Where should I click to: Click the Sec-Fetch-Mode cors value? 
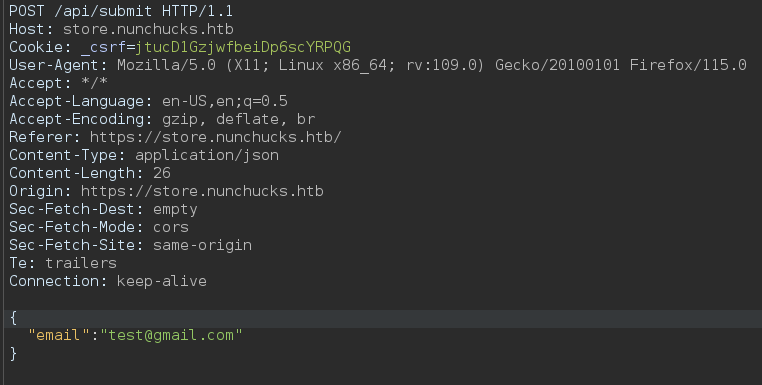tap(171, 227)
